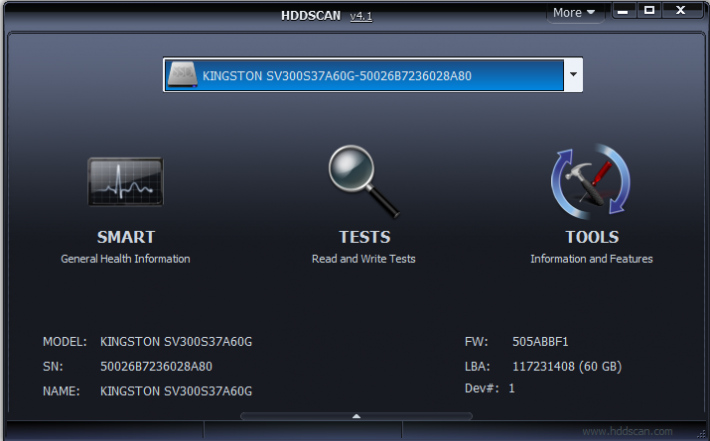
Task: Open the TOOLS hammer icon
Action: point(590,181)
